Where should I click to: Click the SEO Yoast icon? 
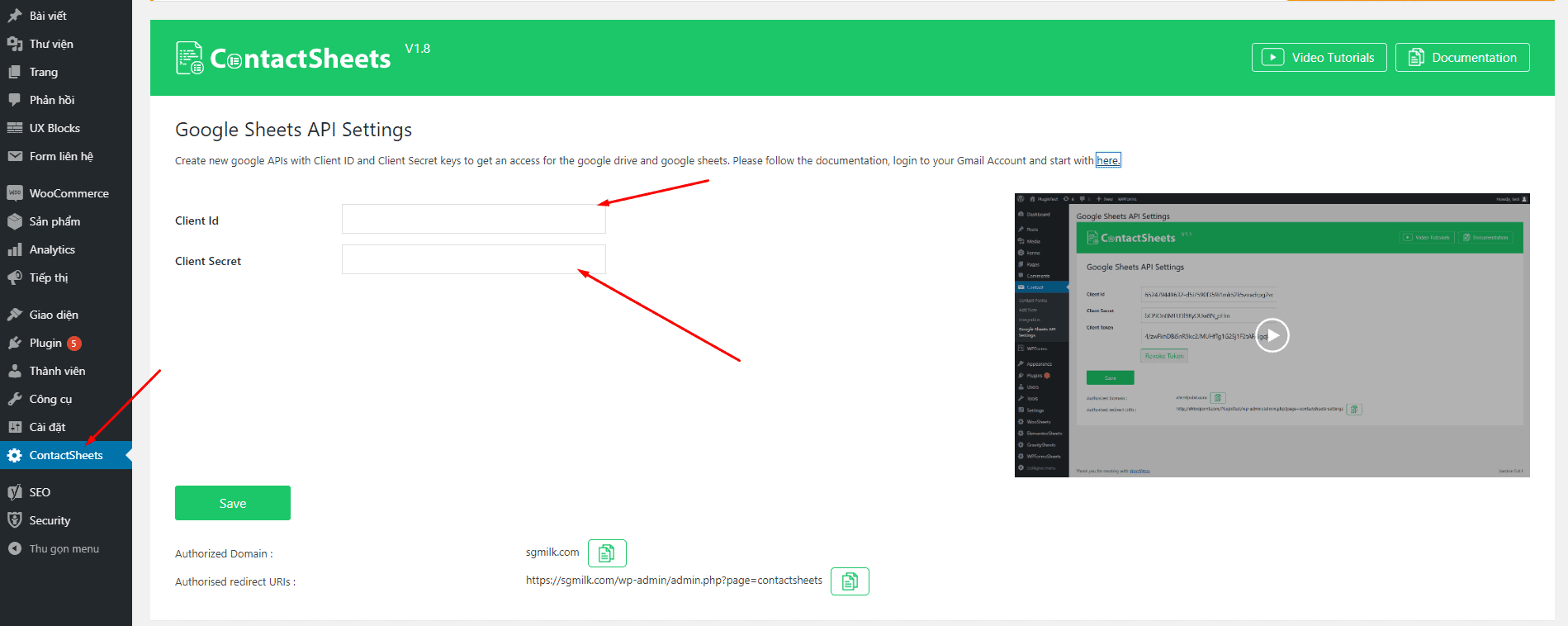[x=15, y=492]
